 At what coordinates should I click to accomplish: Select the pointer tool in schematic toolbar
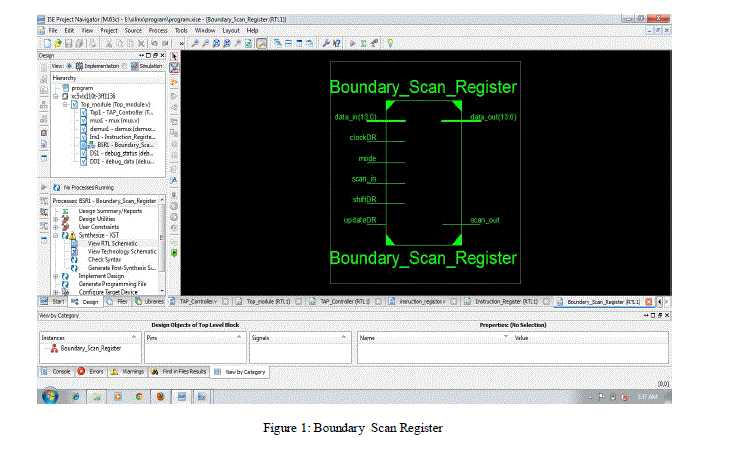[x=175, y=57]
